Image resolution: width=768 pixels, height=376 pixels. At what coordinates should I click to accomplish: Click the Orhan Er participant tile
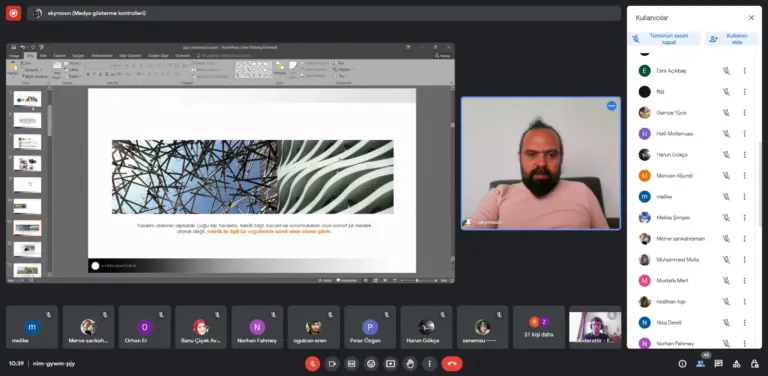(144, 327)
